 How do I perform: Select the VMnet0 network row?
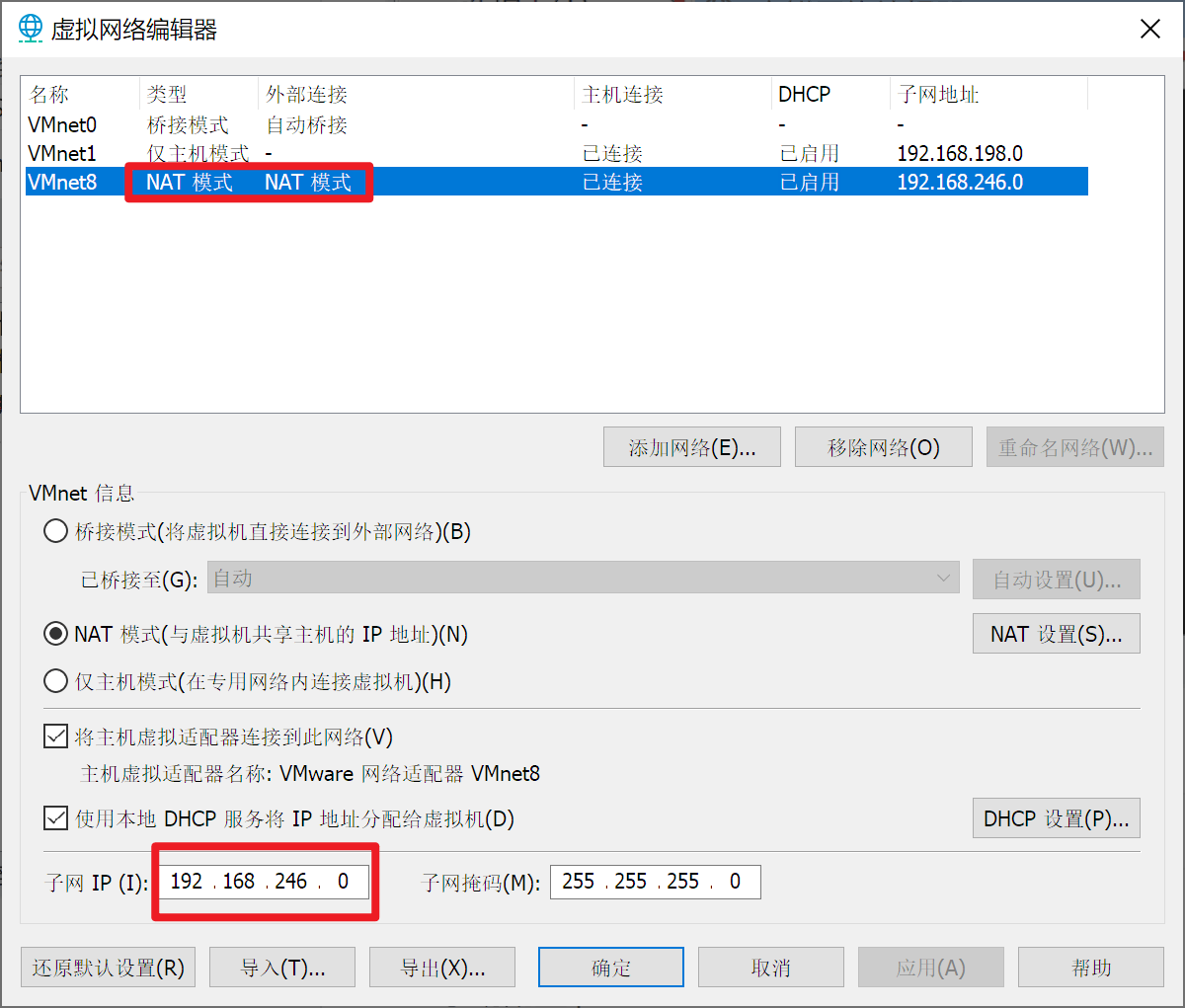click(63, 125)
